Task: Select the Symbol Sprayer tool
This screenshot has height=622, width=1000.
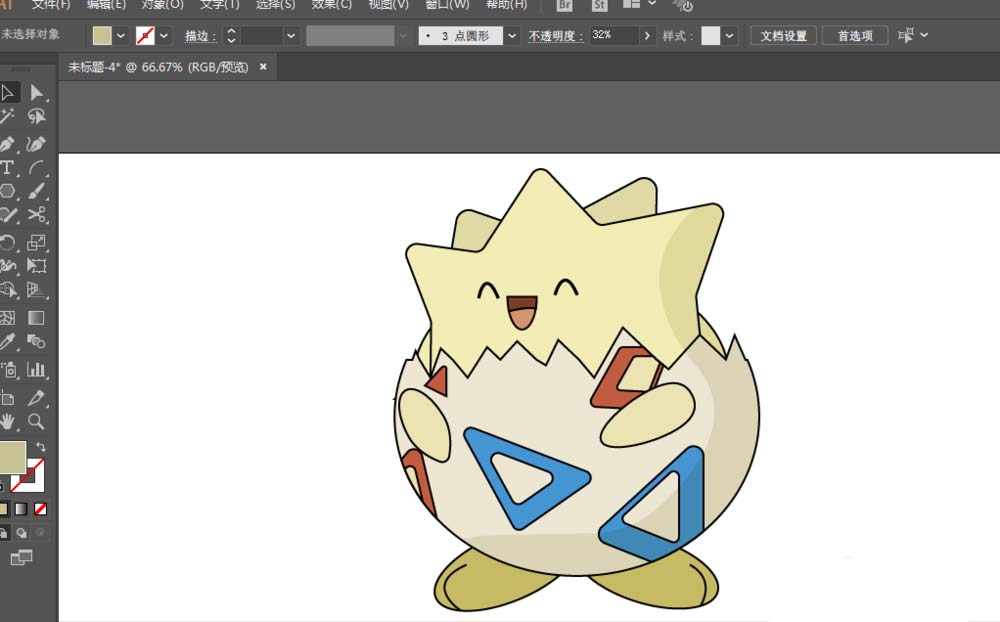Action: 8,370
